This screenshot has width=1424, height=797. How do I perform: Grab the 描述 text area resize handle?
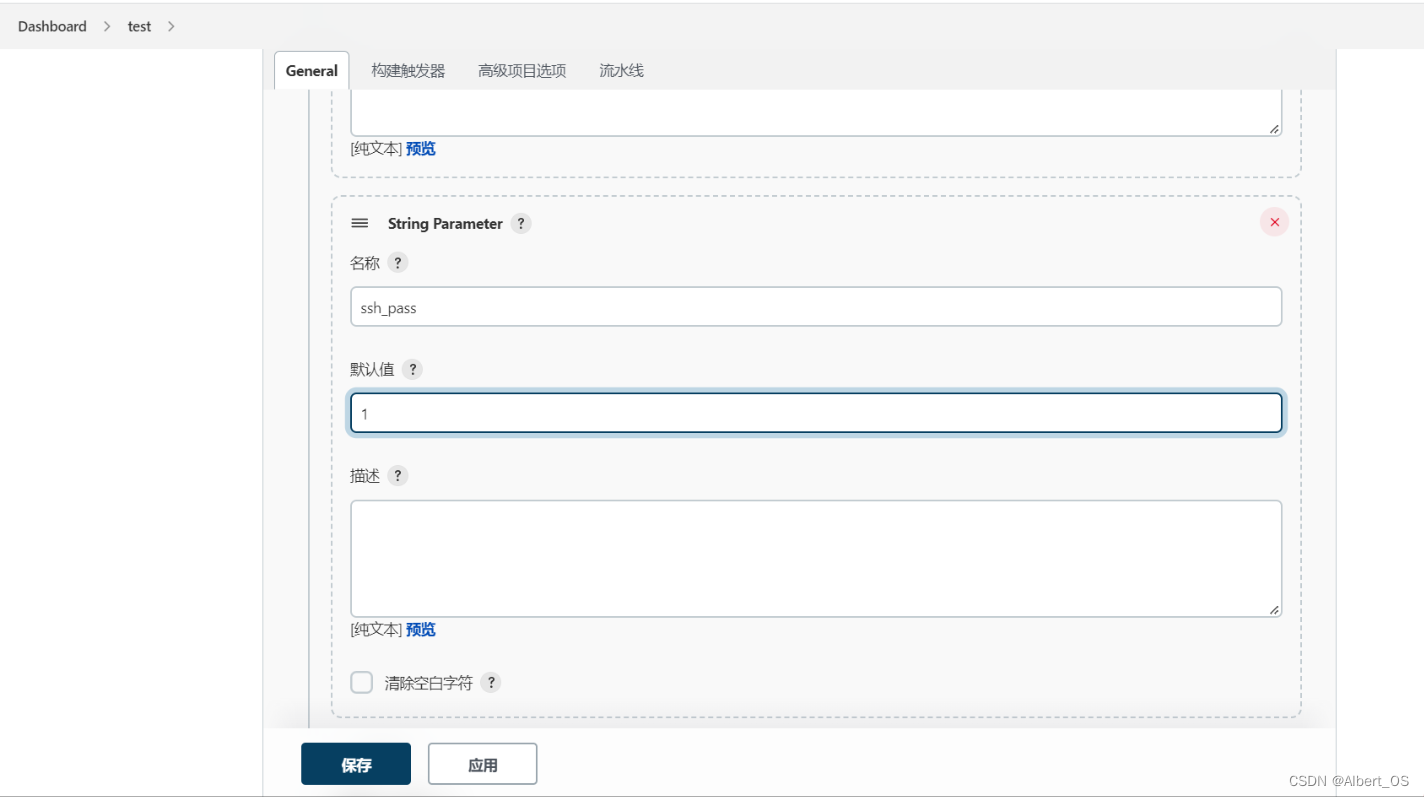coord(1274,609)
